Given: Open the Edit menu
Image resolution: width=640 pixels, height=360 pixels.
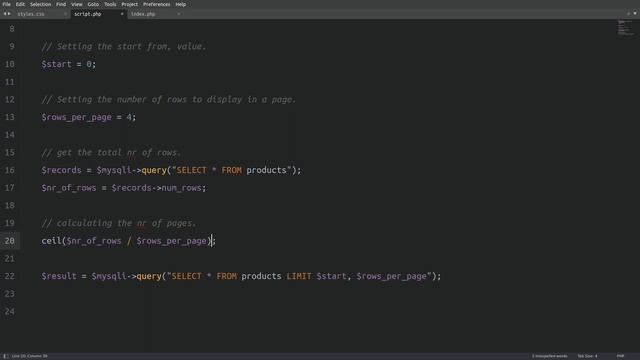Looking at the screenshot, I should pos(20,4).
